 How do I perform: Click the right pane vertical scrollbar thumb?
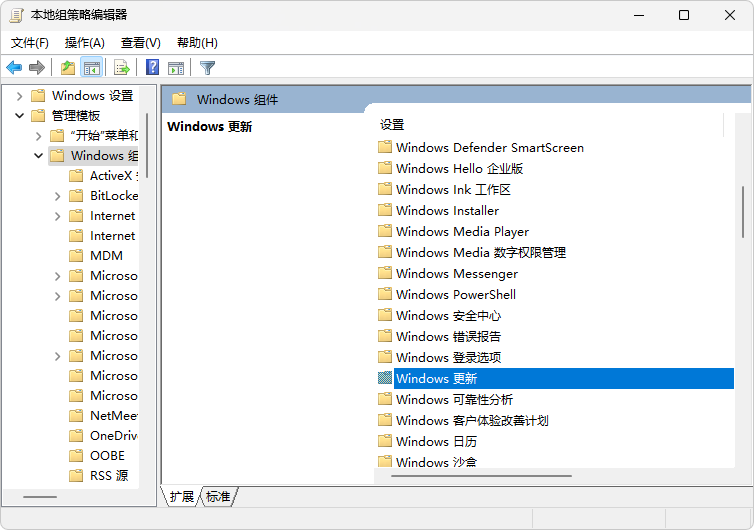[x=743, y=212]
